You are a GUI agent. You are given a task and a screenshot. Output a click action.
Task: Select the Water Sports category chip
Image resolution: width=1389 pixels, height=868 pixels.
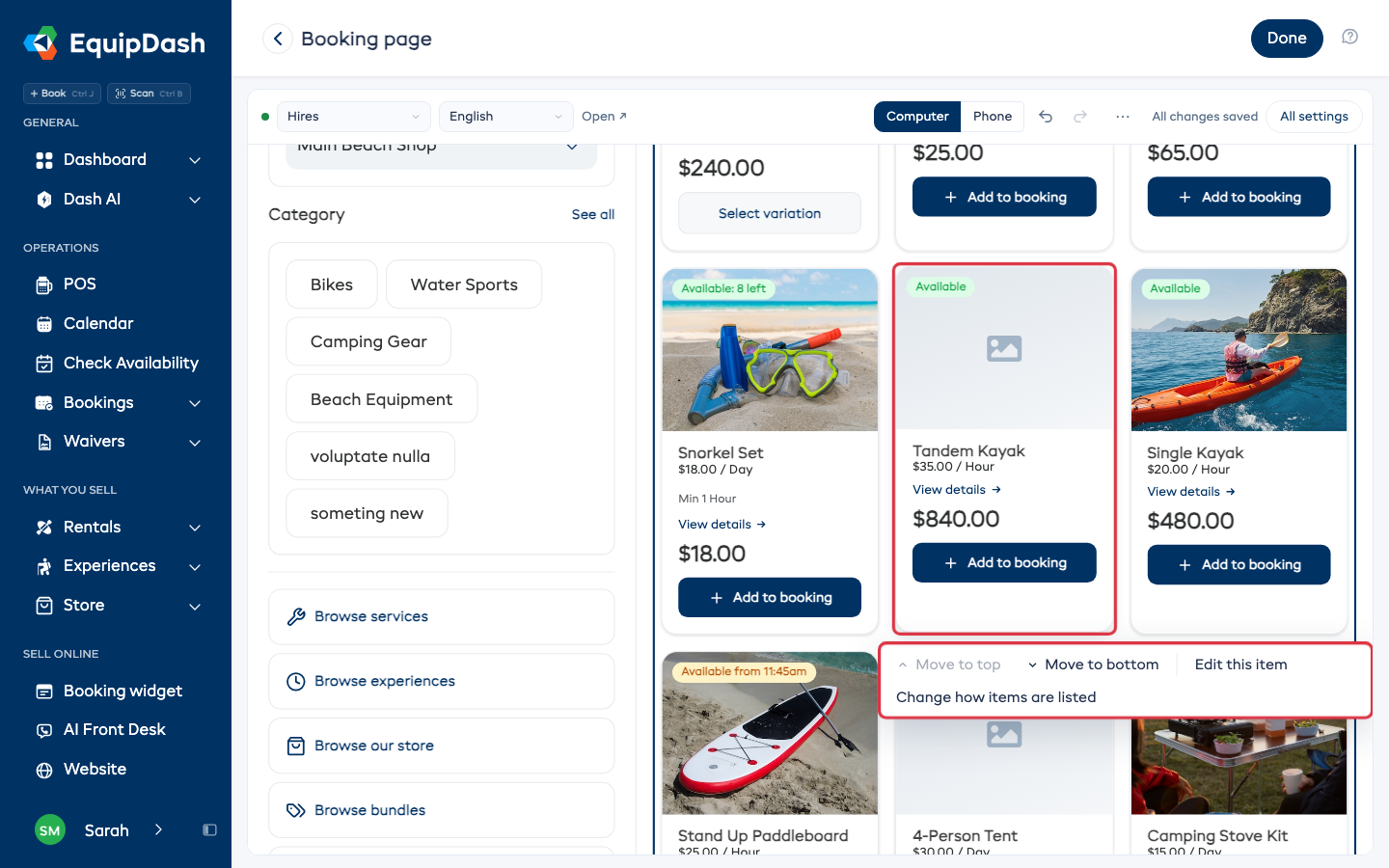[464, 285]
